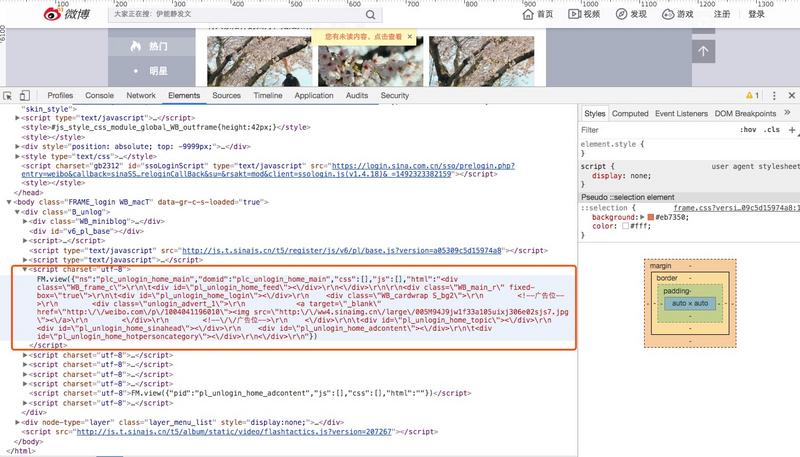Click the scroll-to-top arrow button
This screenshot has height=457, width=800.
(x=704, y=51)
